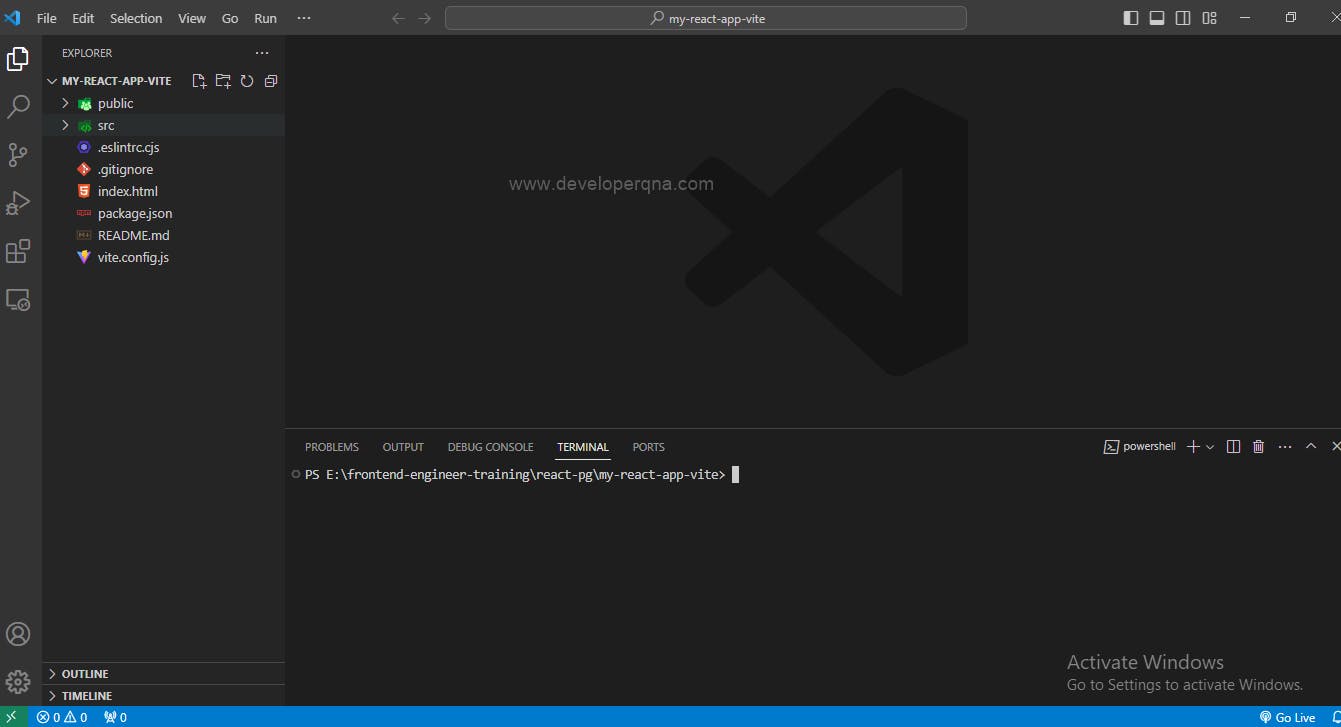Expand the TIMELINE section
The width and height of the screenshot is (1341, 727).
click(163, 696)
